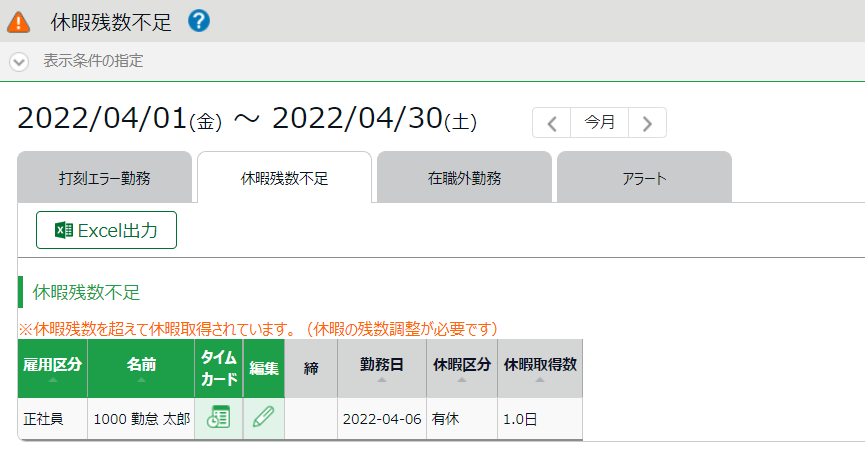Switch to 打刻エラー勤務 tab
This screenshot has width=865, height=465.
[105, 177]
